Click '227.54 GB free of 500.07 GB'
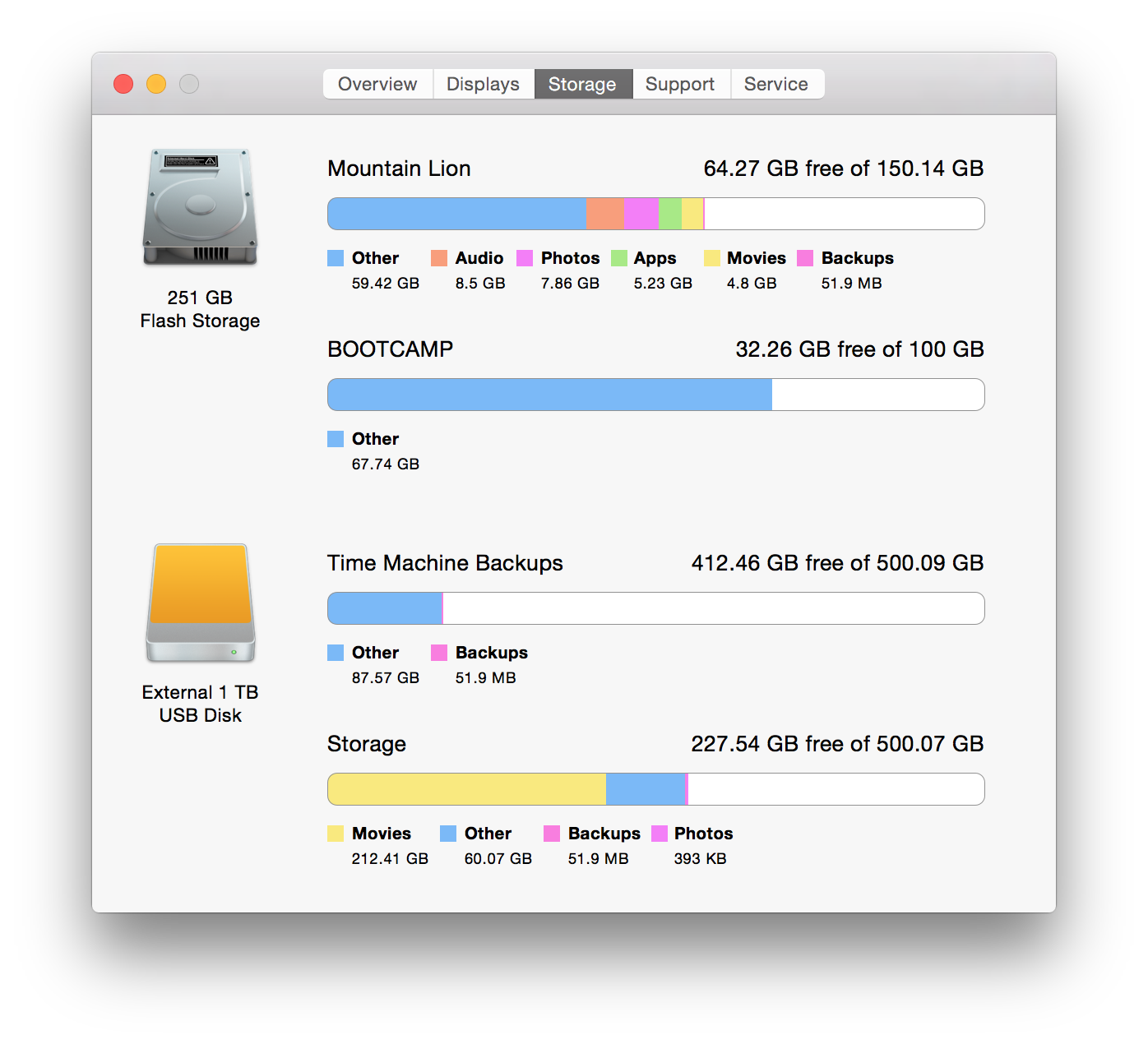The image size is (1148, 1044). (x=838, y=744)
